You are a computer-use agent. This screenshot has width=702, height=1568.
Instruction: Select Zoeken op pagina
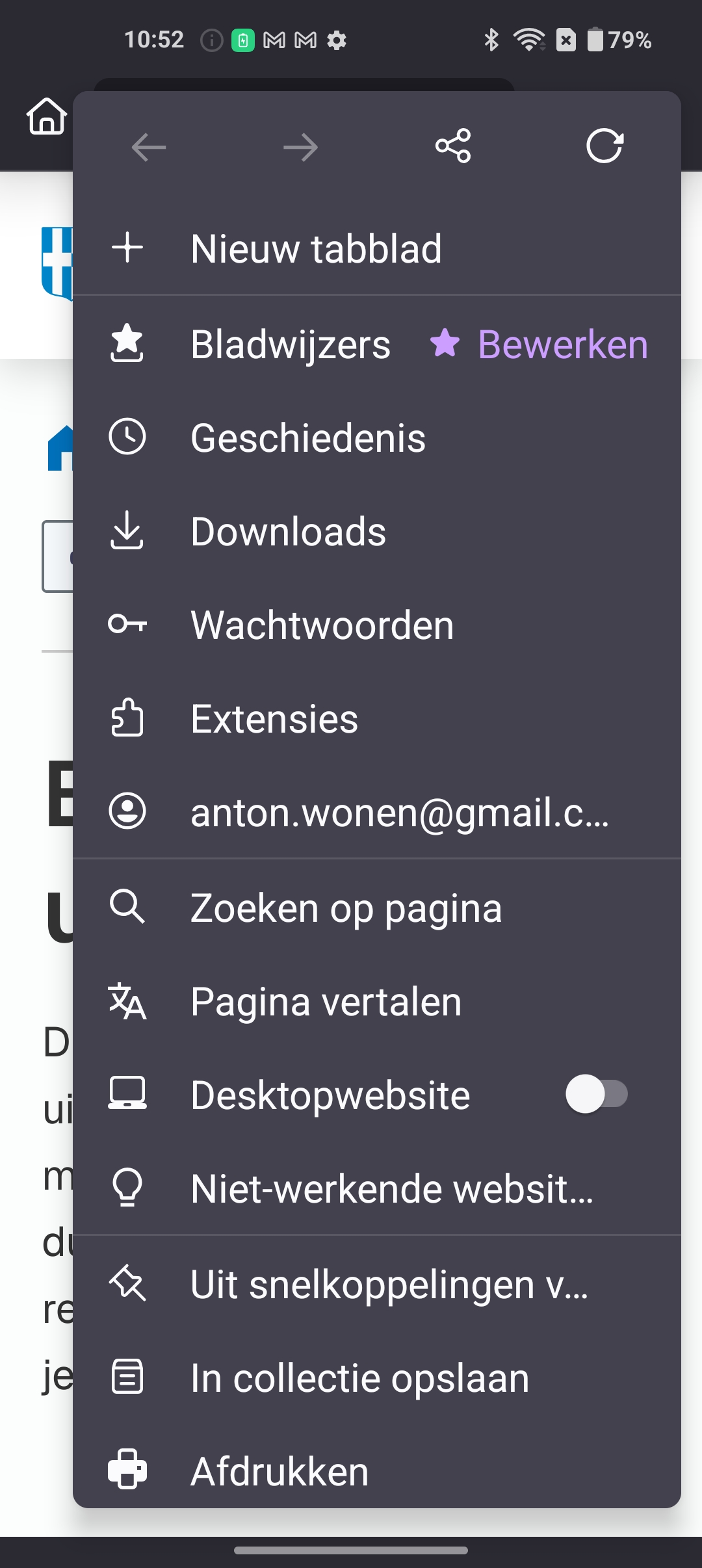pos(346,908)
